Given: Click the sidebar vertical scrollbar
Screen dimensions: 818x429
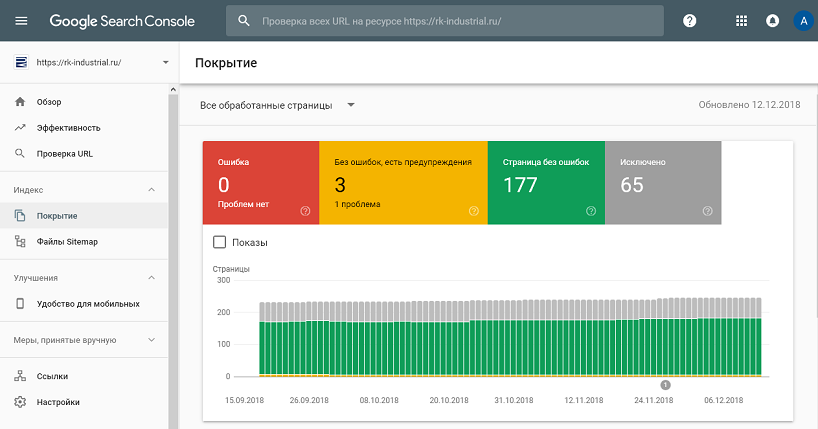Looking at the screenshot, I should (173, 261).
